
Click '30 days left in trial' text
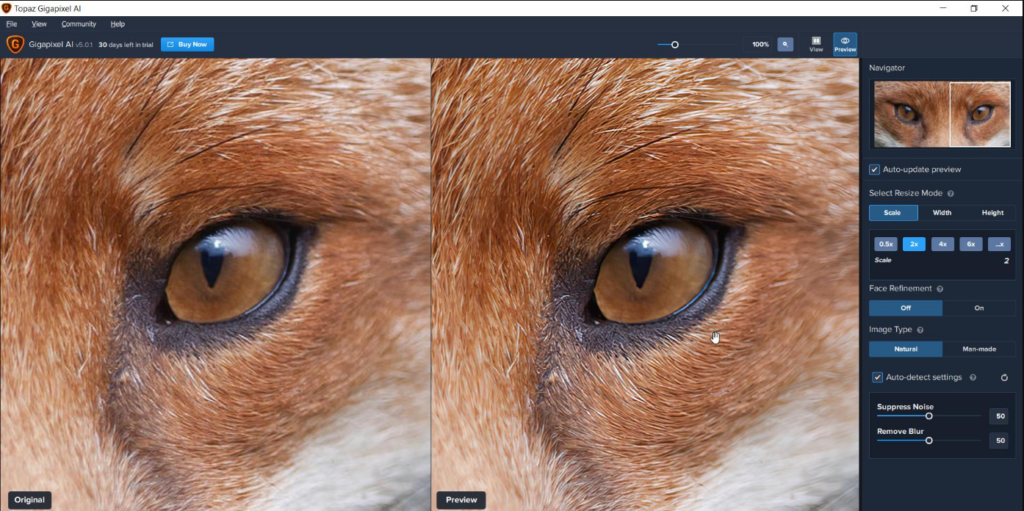tap(125, 44)
